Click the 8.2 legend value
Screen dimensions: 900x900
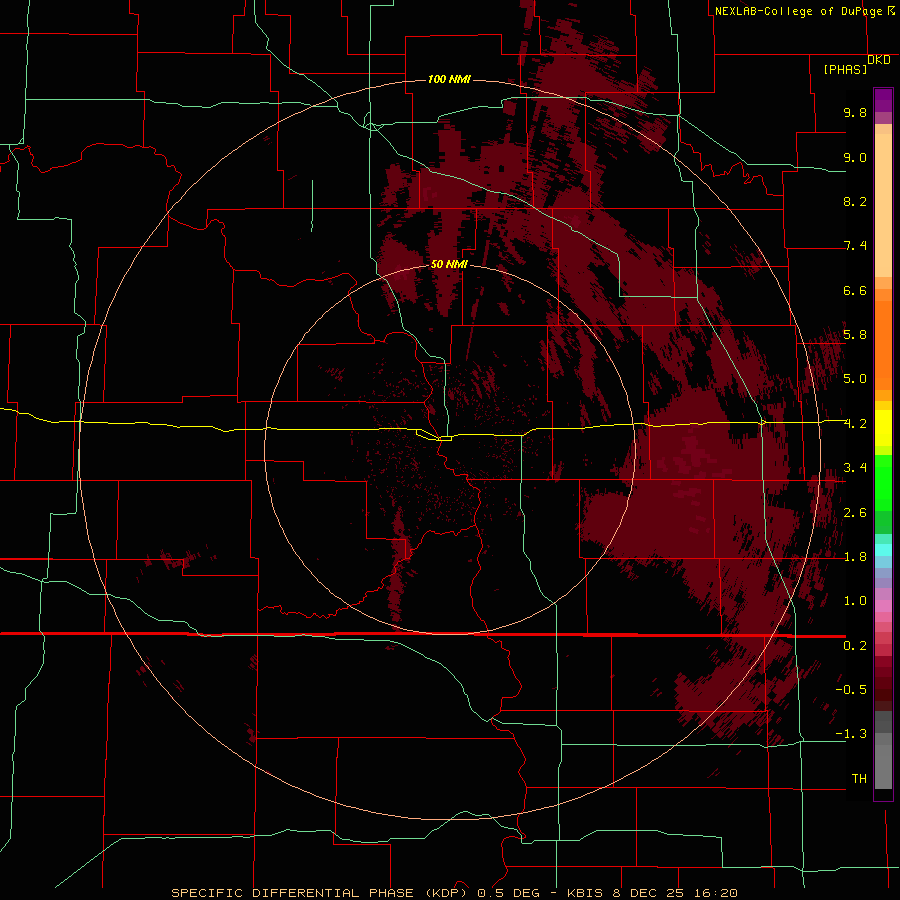(x=855, y=201)
